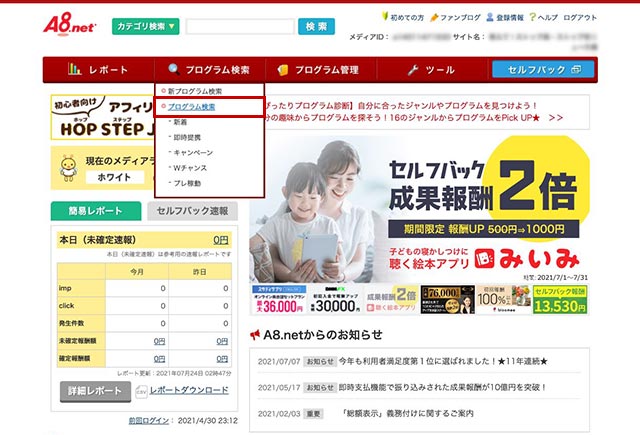
Task: Click the プログラム管理 folder icon
Action: click(x=283, y=70)
